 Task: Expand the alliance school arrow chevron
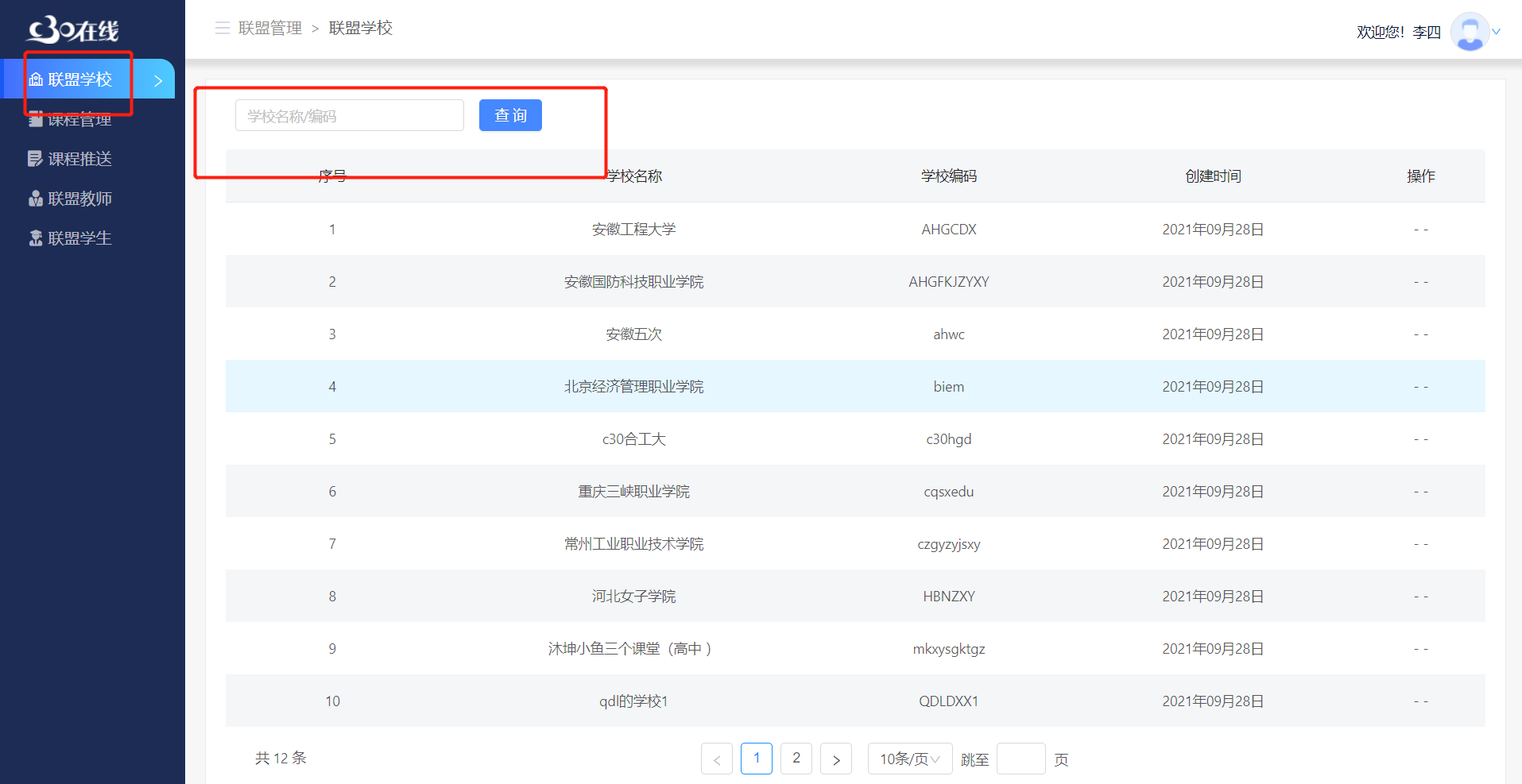click(x=158, y=80)
